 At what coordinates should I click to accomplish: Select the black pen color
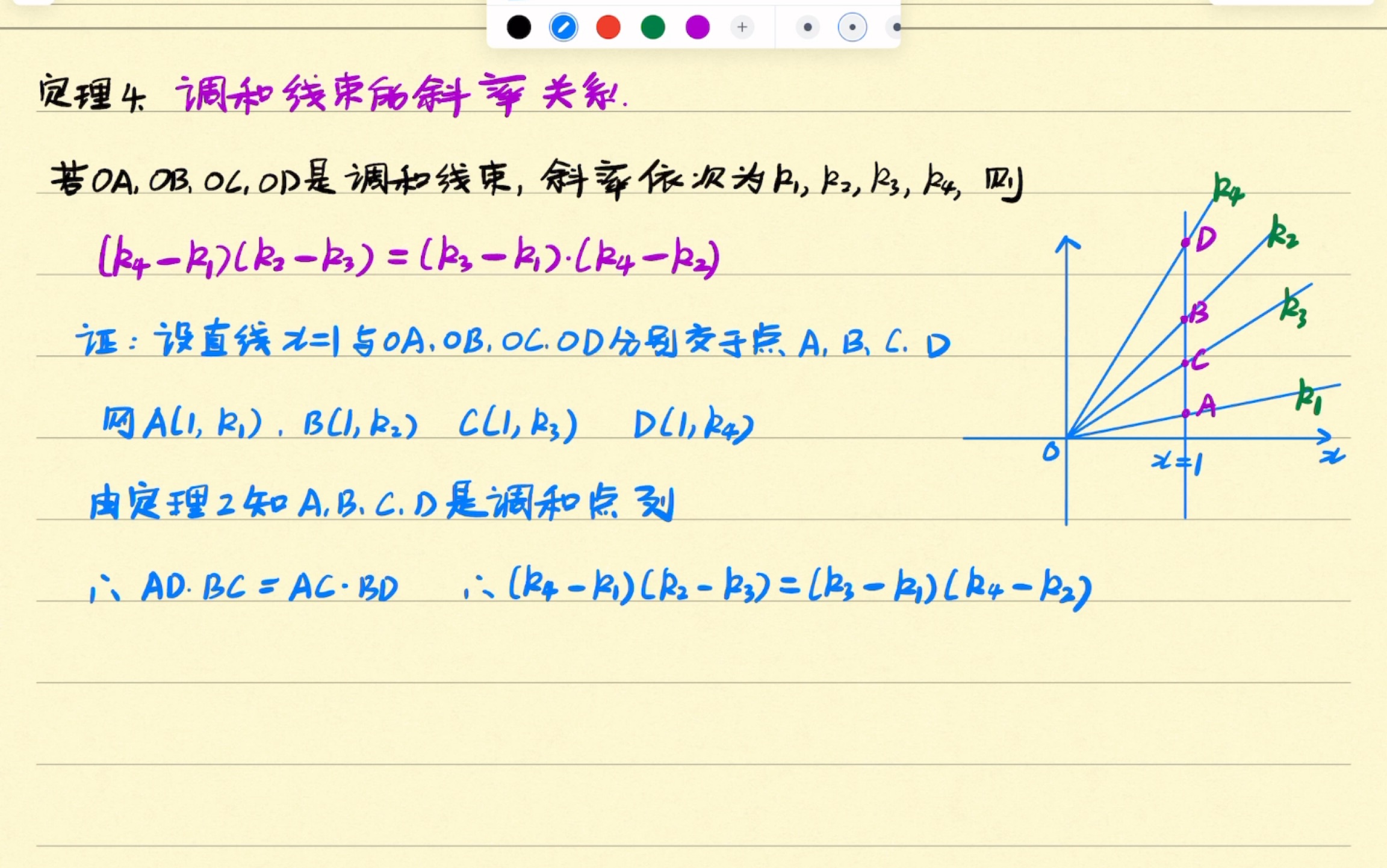518,27
